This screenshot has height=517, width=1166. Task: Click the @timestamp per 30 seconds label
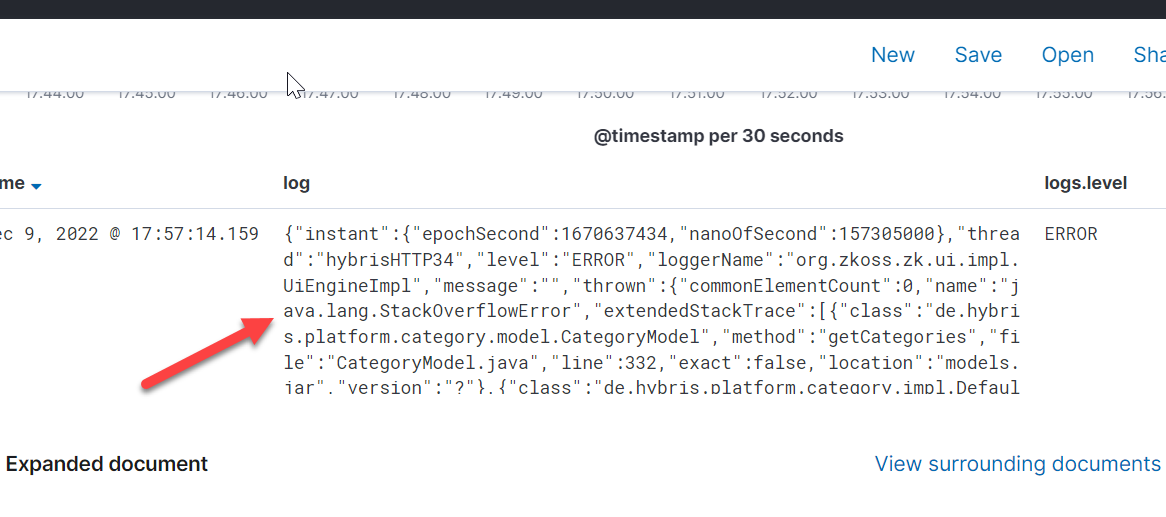pos(718,136)
